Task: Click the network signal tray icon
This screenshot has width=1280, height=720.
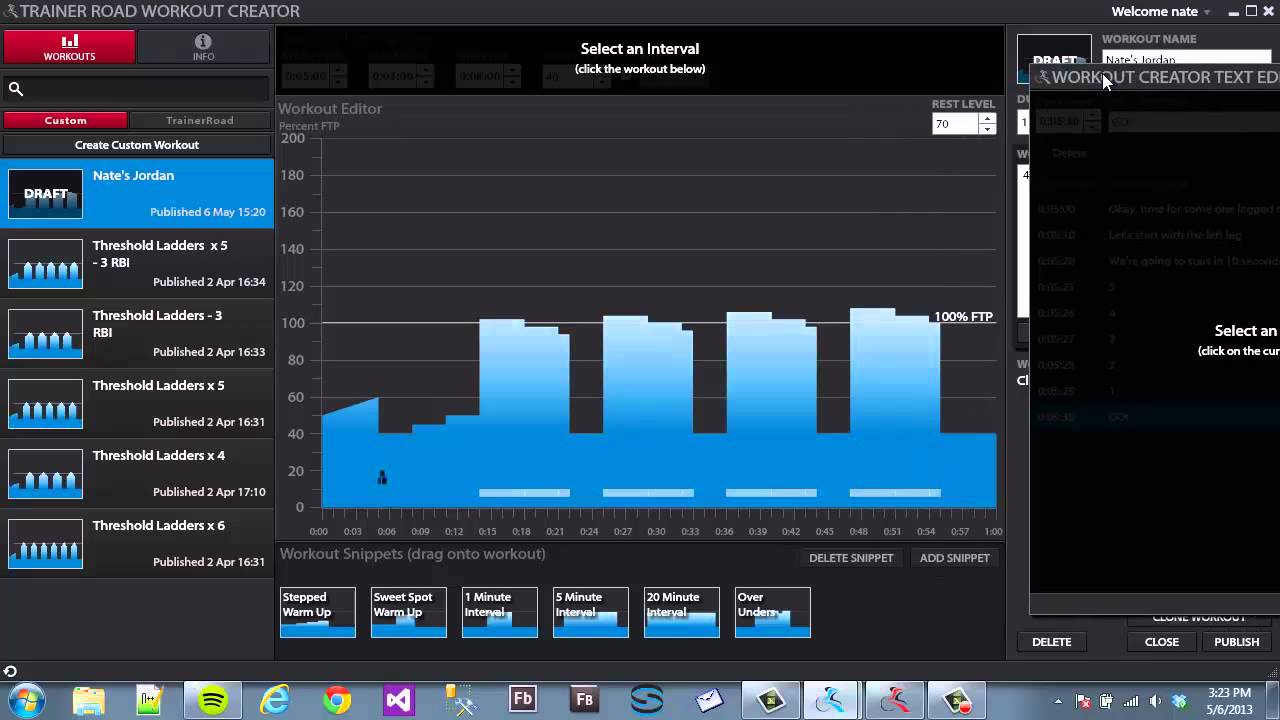Action: pyautogui.click(x=1131, y=701)
